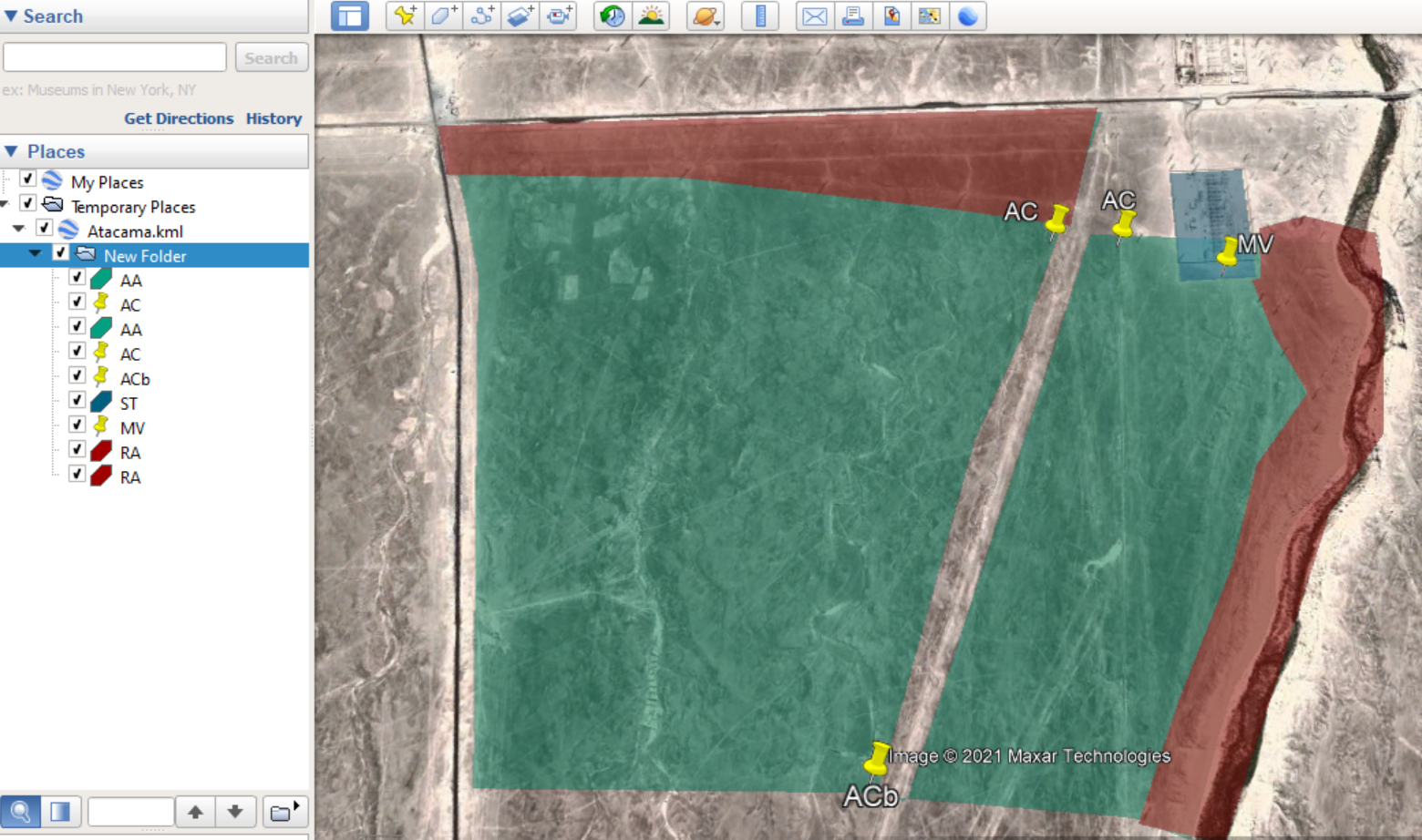Screen dimensions: 1422x840
Task: Start the Record a Tour tool
Action: coord(558,15)
